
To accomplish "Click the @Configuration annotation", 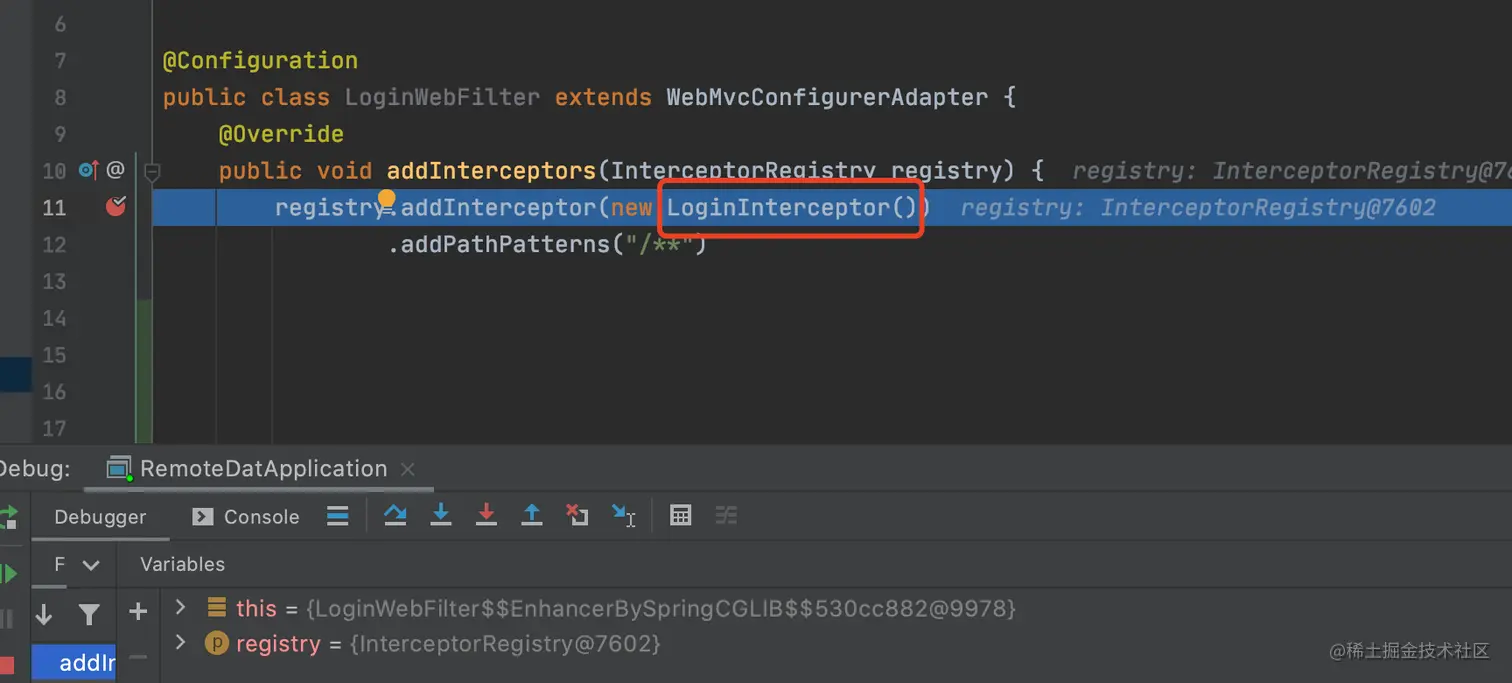I will point(260,60).
